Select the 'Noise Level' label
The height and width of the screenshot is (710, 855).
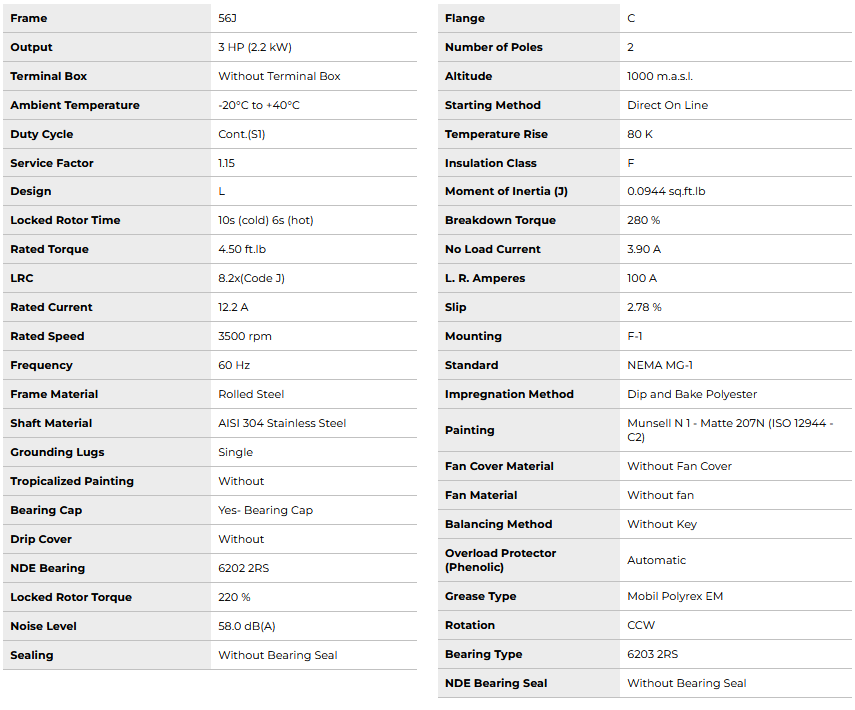click(x=44, y=626)
